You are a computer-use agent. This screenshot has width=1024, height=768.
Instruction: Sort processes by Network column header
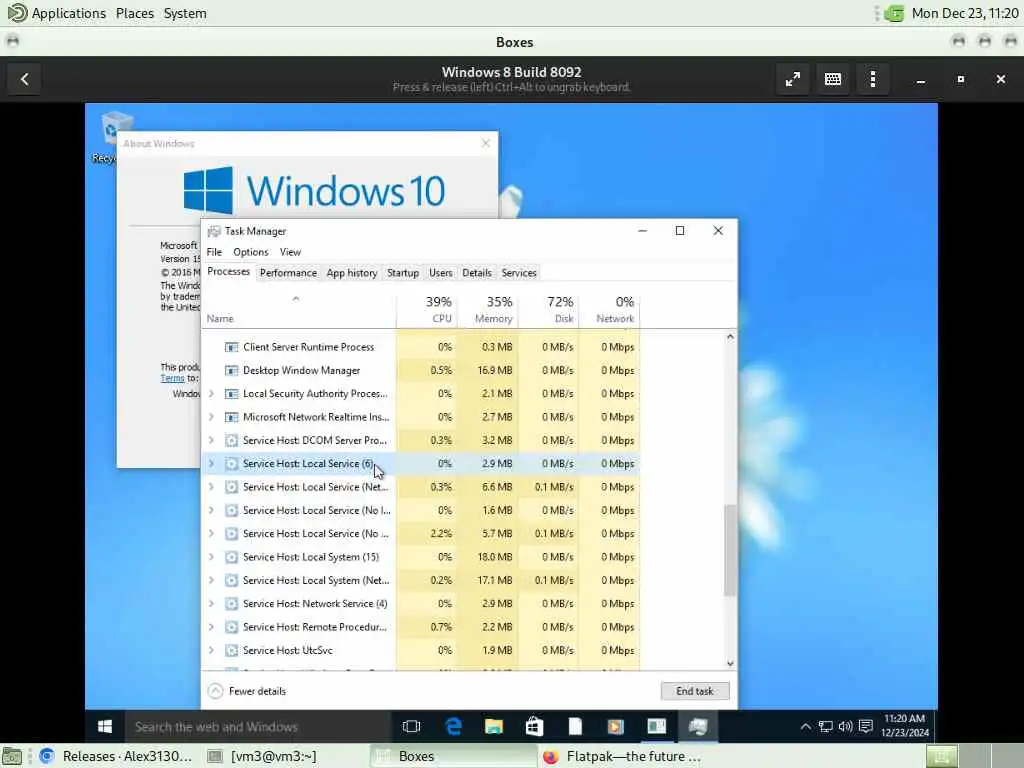(609, 310)
